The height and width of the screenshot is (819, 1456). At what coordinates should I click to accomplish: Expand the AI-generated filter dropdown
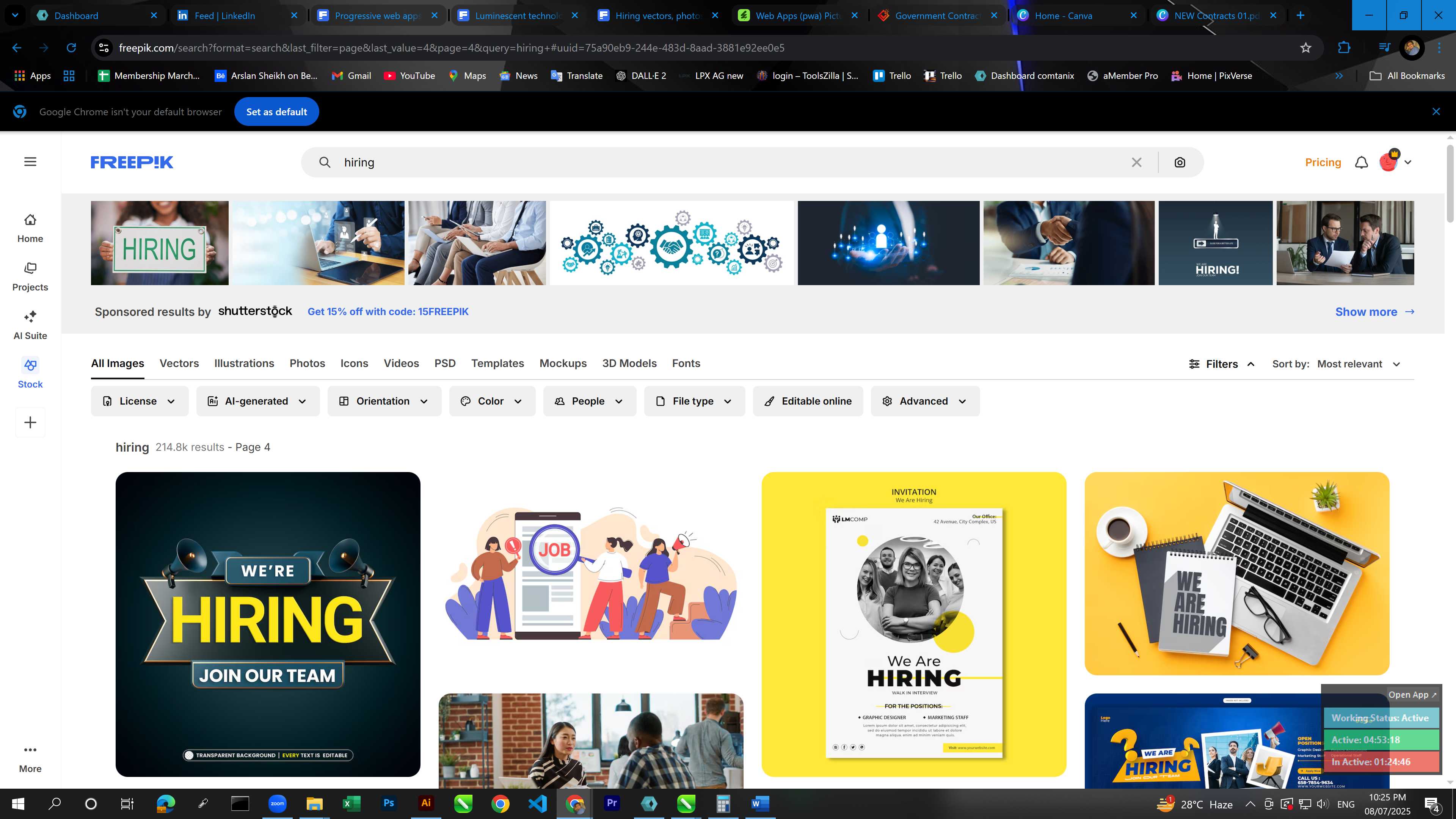point(258,401)
